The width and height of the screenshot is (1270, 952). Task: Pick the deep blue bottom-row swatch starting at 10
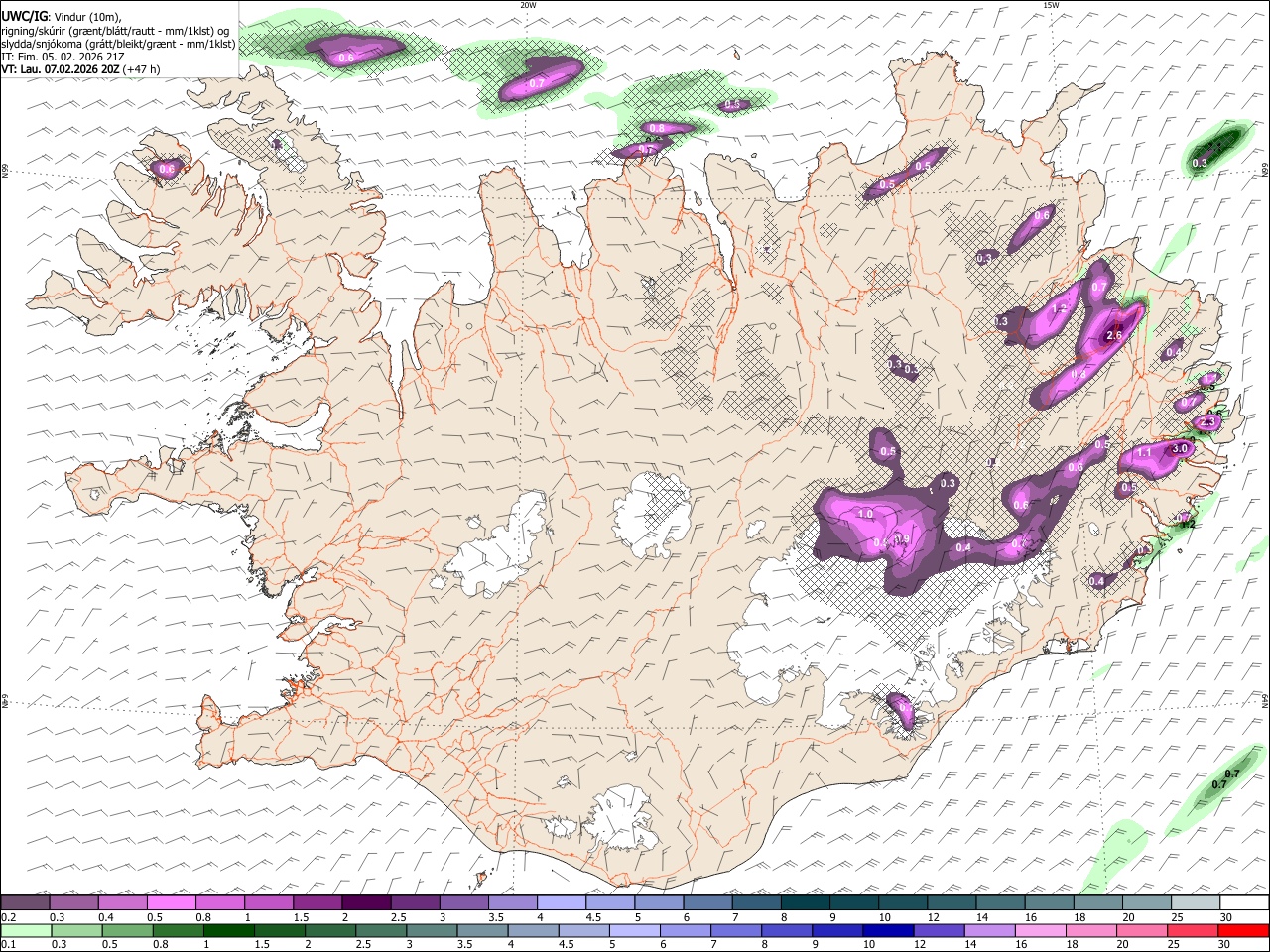(890, 931)
